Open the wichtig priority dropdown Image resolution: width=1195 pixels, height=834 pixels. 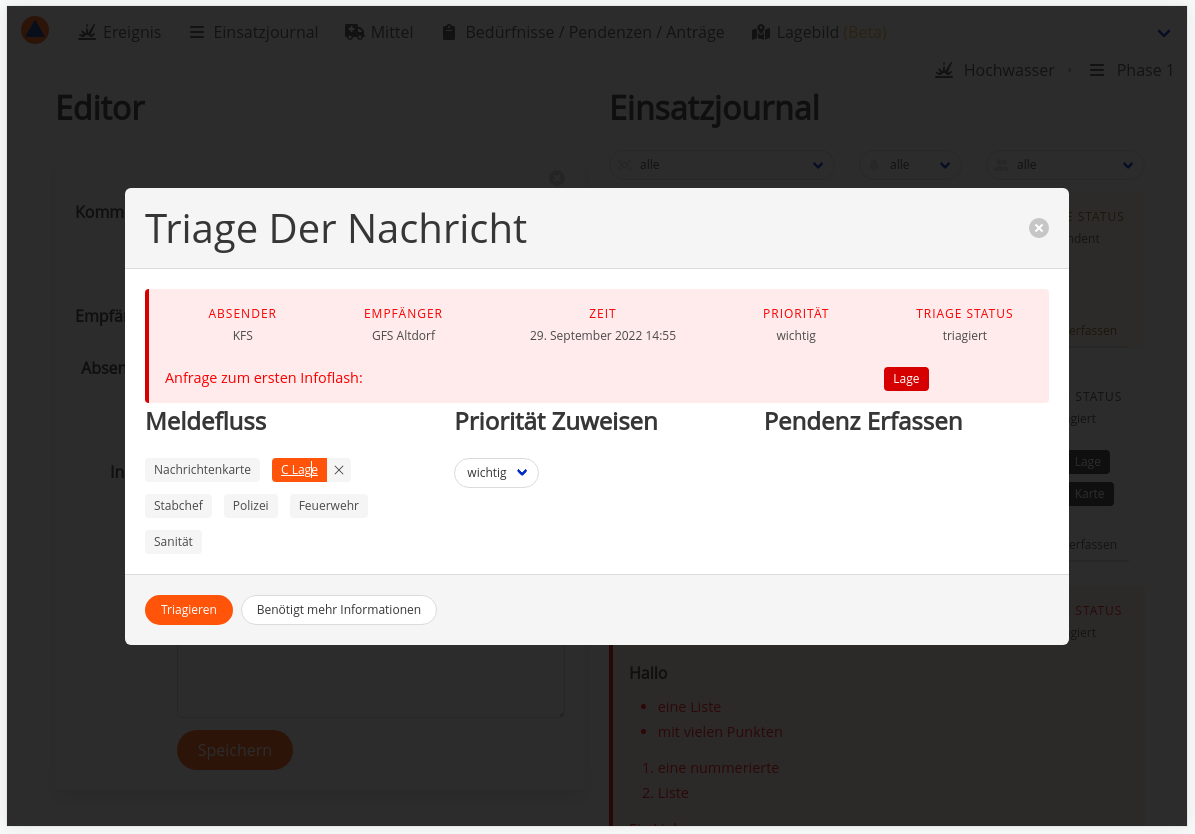496,473
